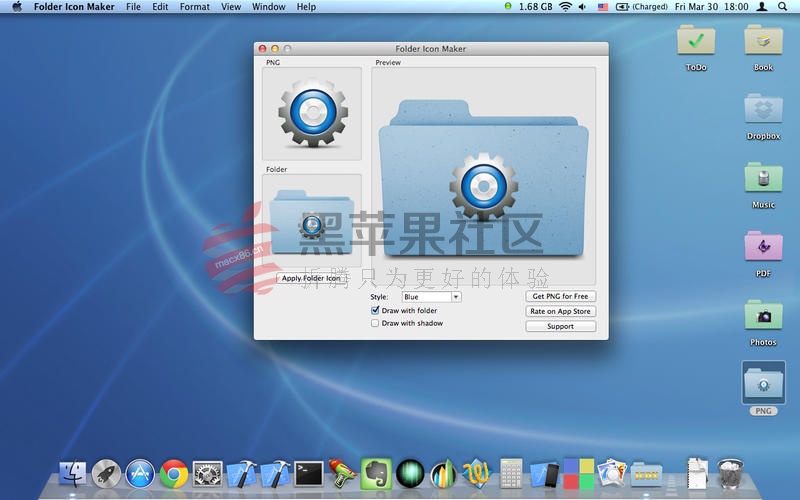
Task: Open the green waveform app in Dock
Action: click(x=410, y=473)
